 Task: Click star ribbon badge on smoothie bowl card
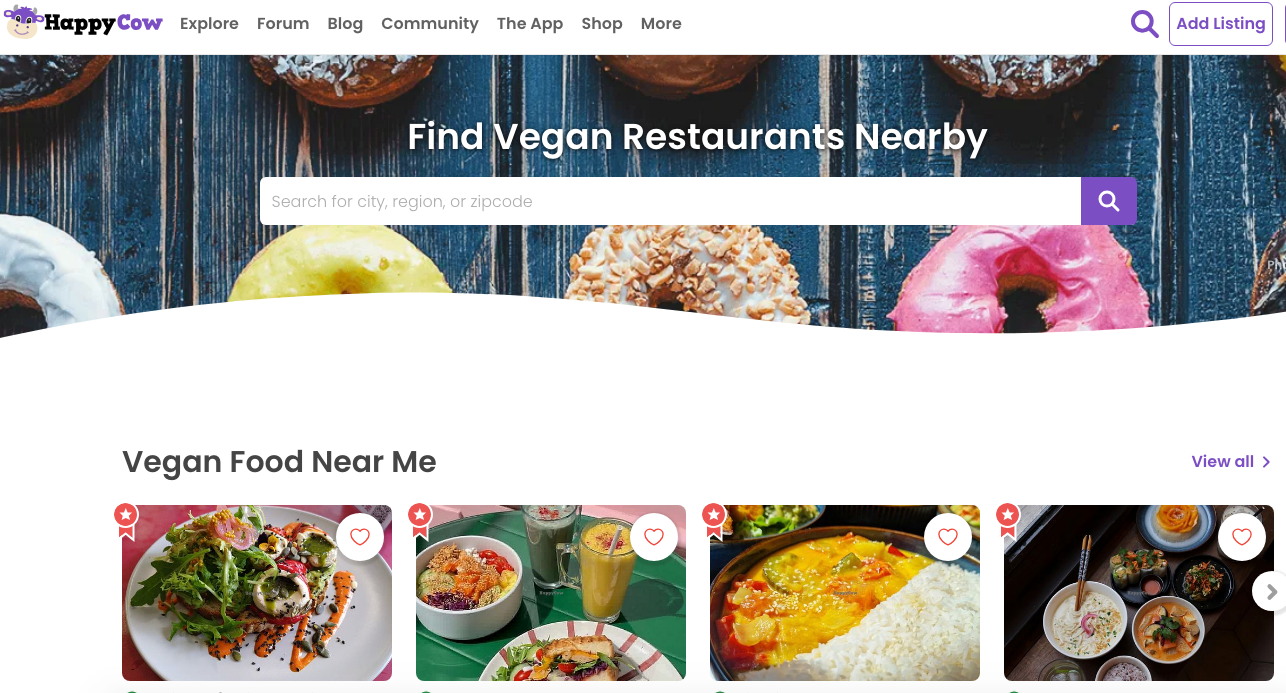[x=420, y=521]
